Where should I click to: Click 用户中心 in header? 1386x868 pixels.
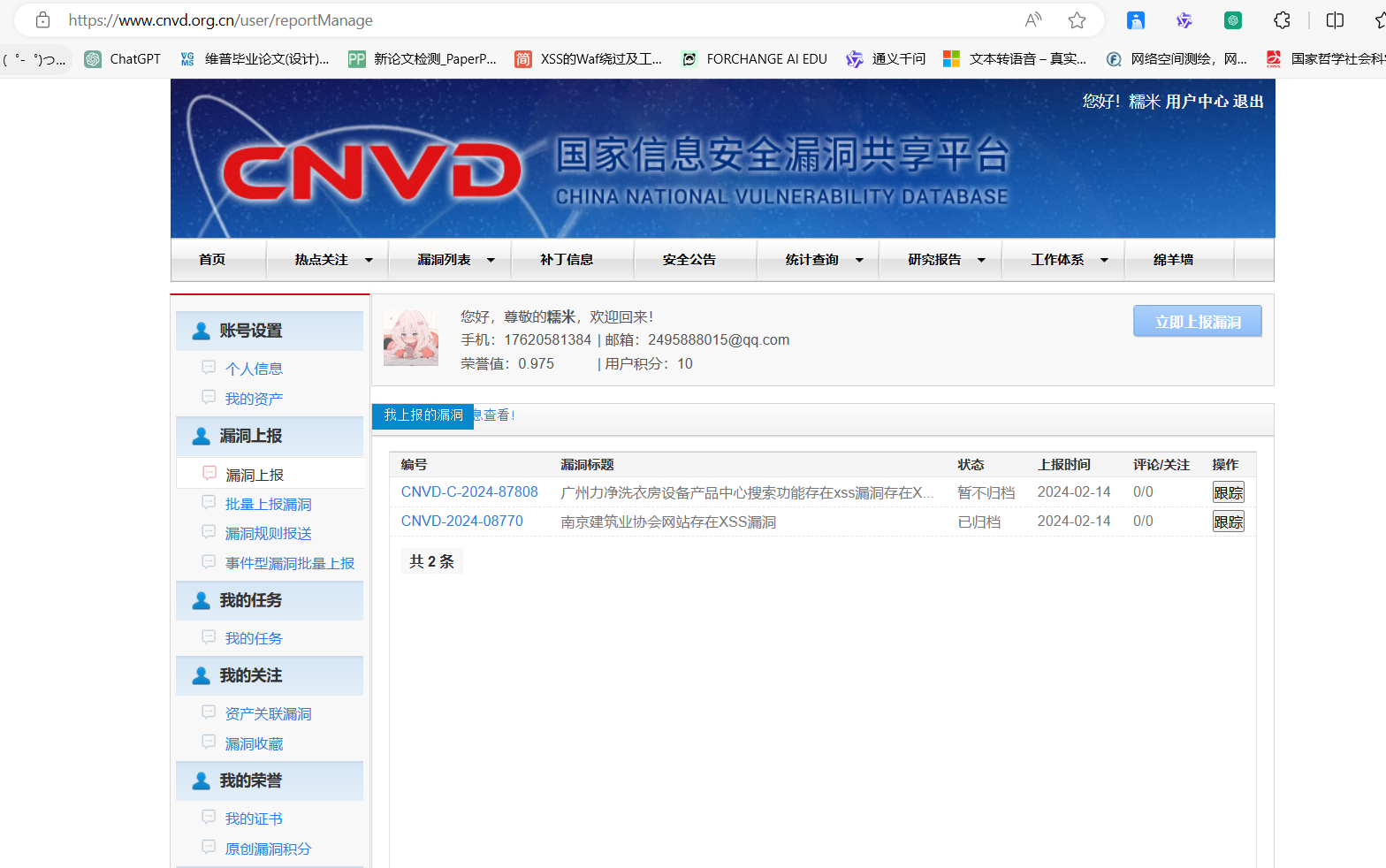coord(1197,102)
